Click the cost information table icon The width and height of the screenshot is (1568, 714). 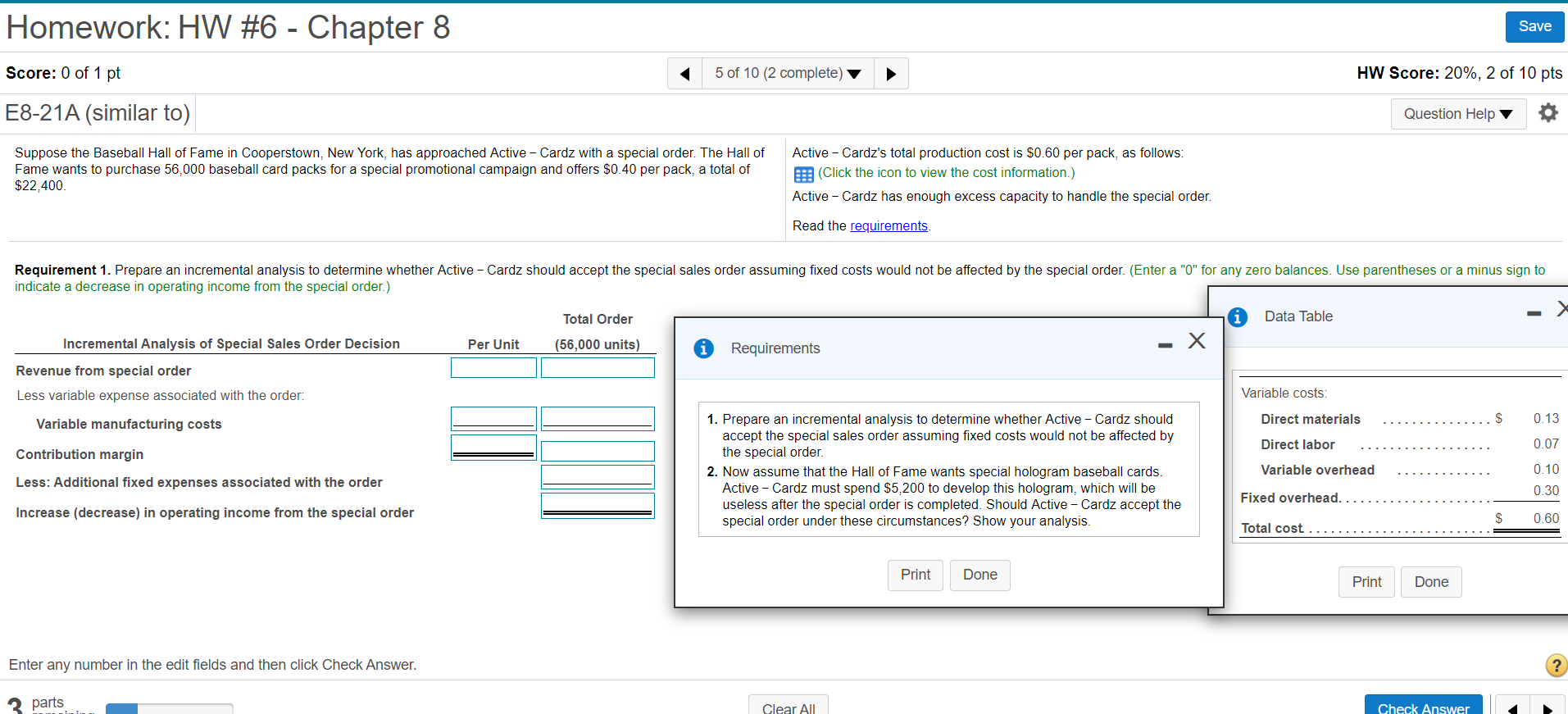click(x=803, y=174)
